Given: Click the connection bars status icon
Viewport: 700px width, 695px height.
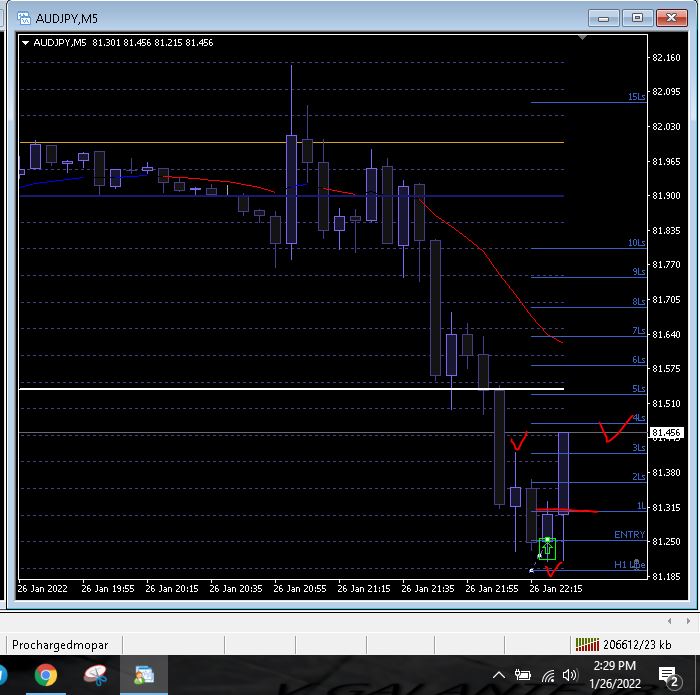Looking at the screenshot, I should coord(587,645).
